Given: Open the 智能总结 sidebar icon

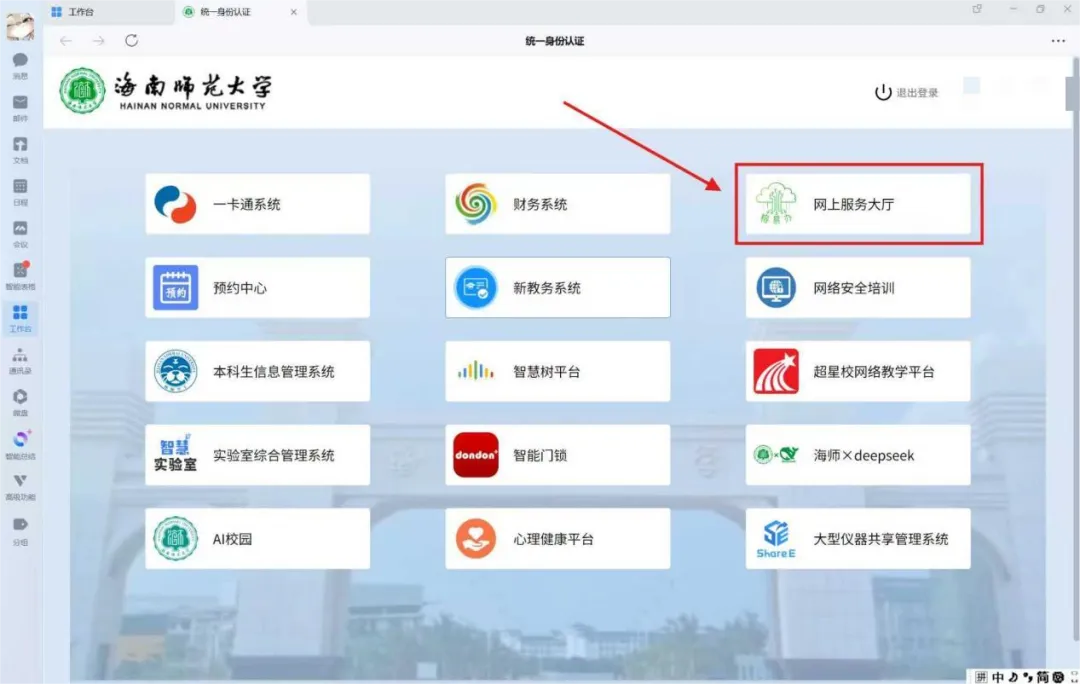Looking at the screenshot, I should (x=20, y=444).
